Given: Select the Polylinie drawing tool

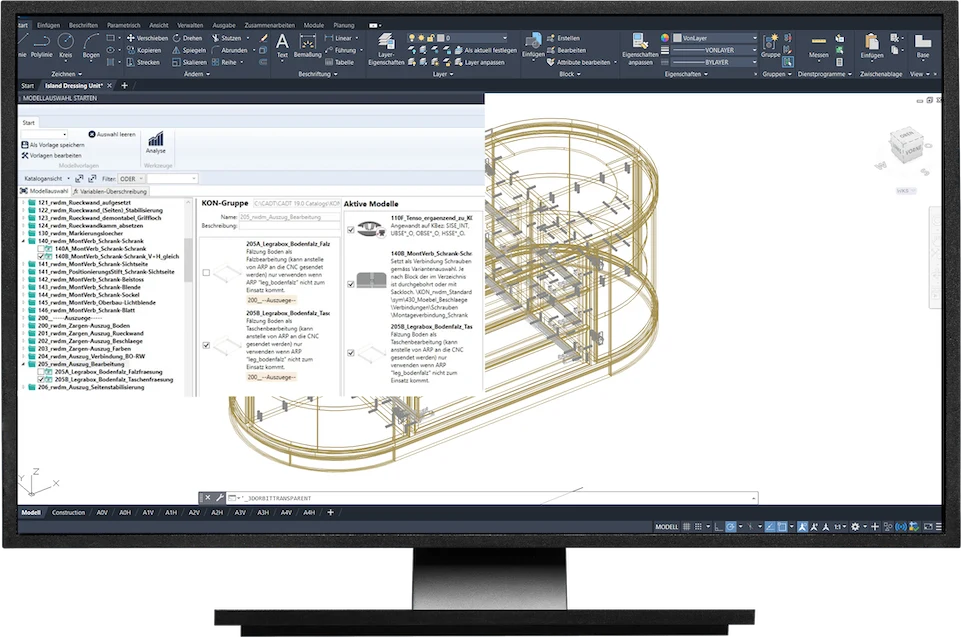Looking at the screenshot, I should pos(42,46).
